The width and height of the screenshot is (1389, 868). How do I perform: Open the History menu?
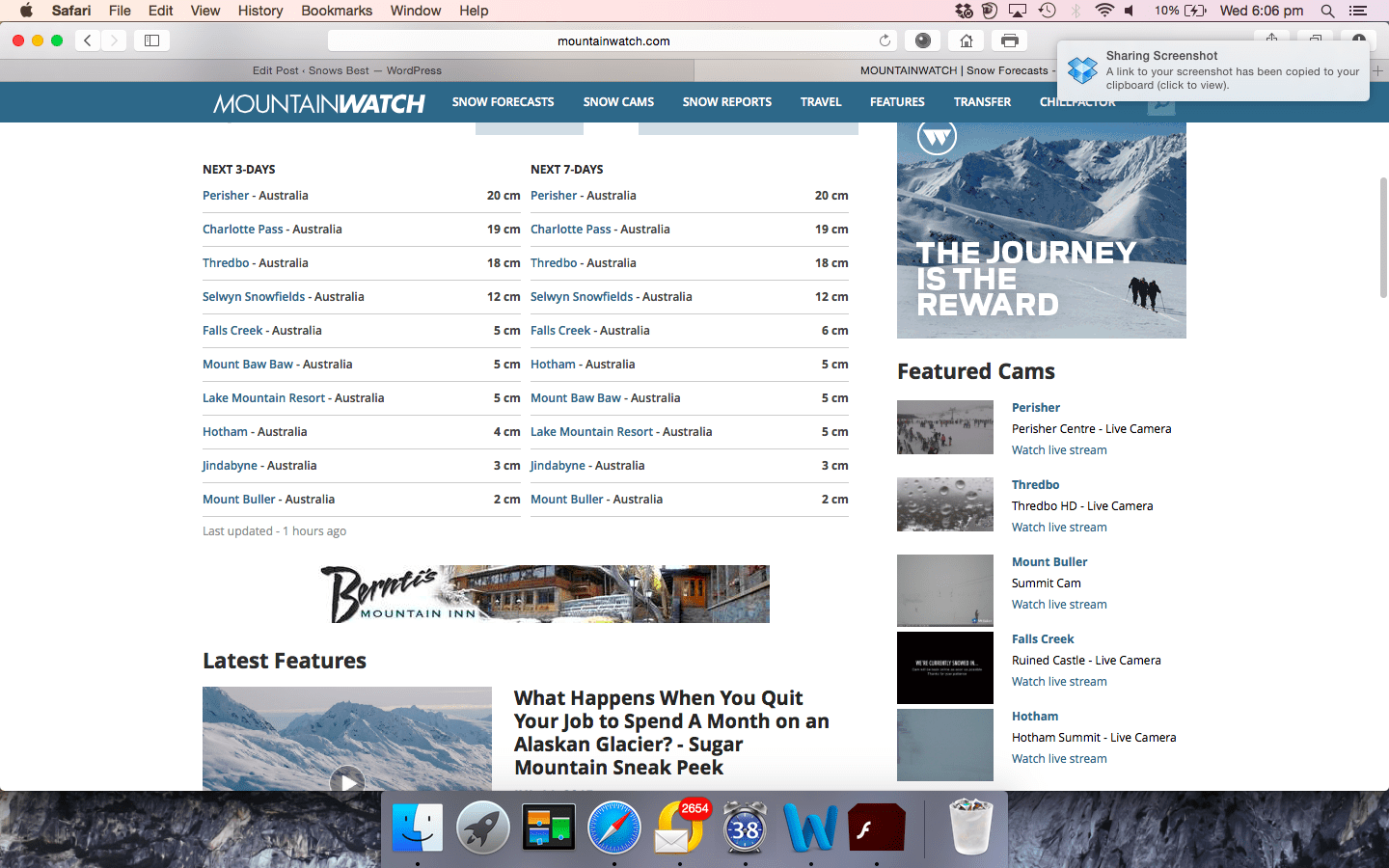click(x=260, y=11)
